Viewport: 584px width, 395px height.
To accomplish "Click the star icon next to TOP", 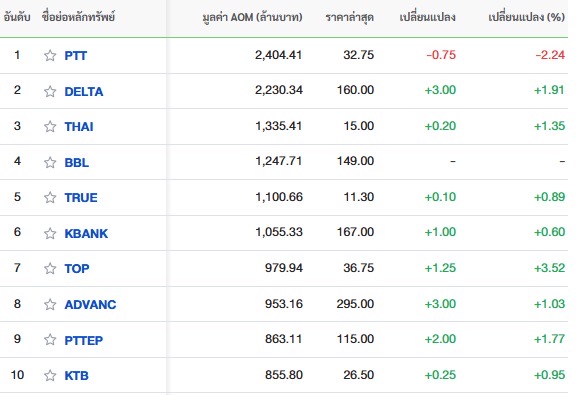I will click(50, 268).
